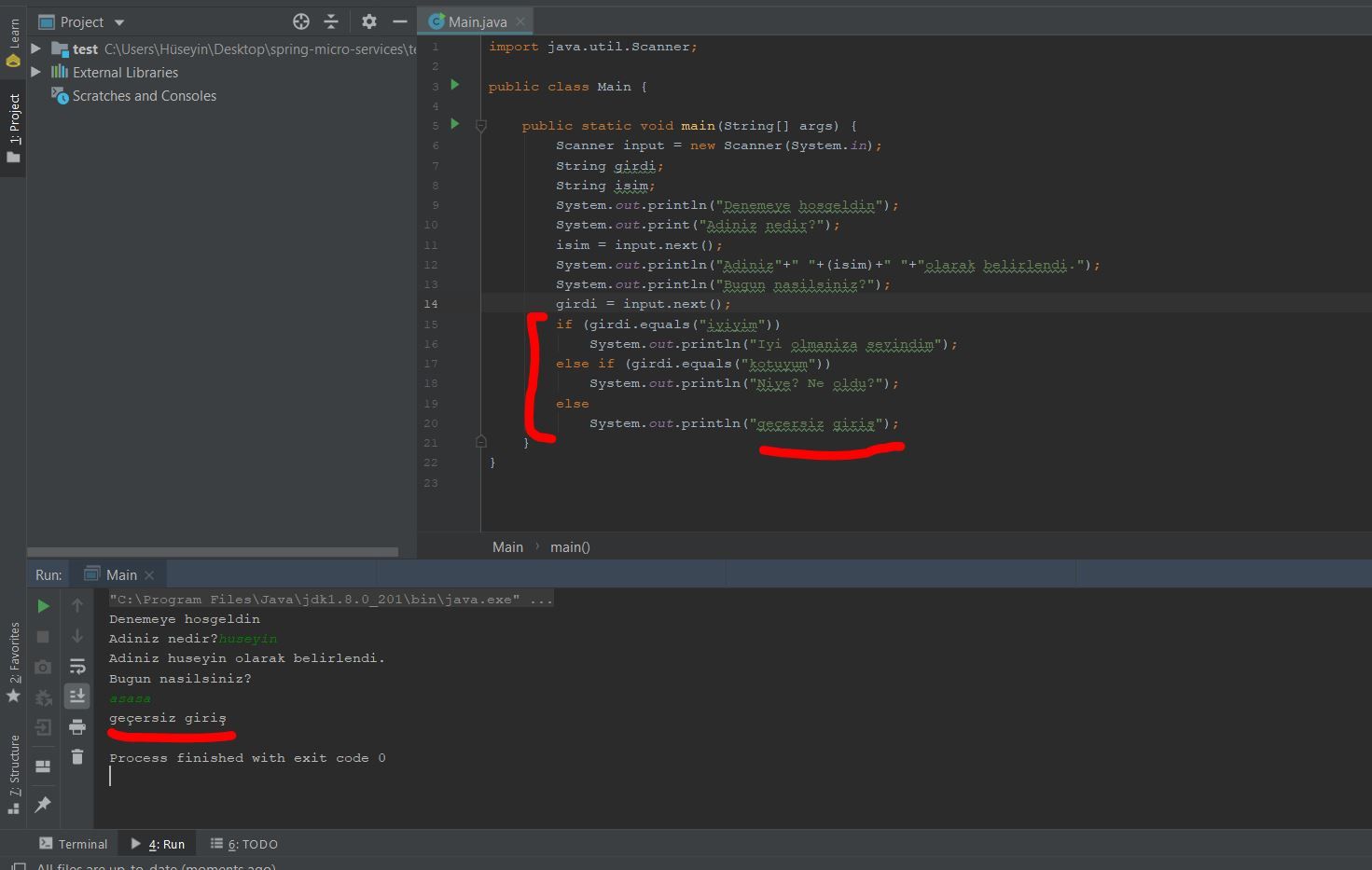Rerun Main with the green play icon
Screen dimensions: 1372x870
point(43,606)
